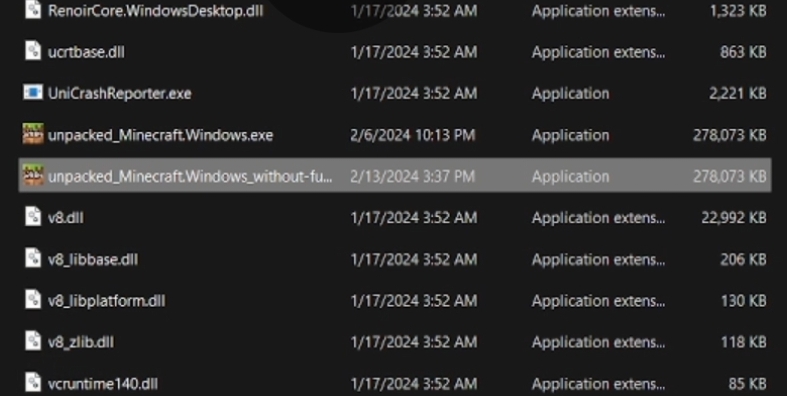Click the 85 KB size value

pos(748,384)
